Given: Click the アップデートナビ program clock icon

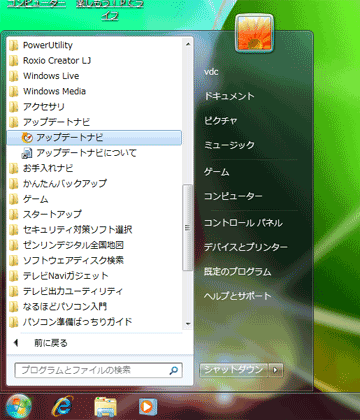Looking at the screenshot, I should [x=27, y=137].
